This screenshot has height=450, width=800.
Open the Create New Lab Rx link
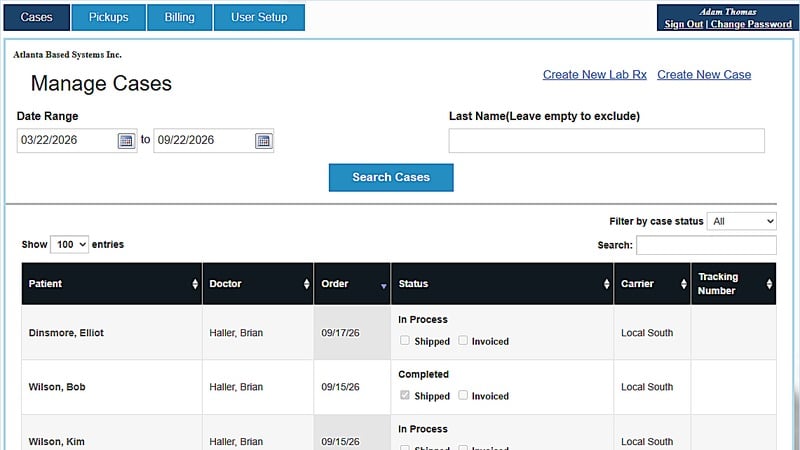point(594,74)
